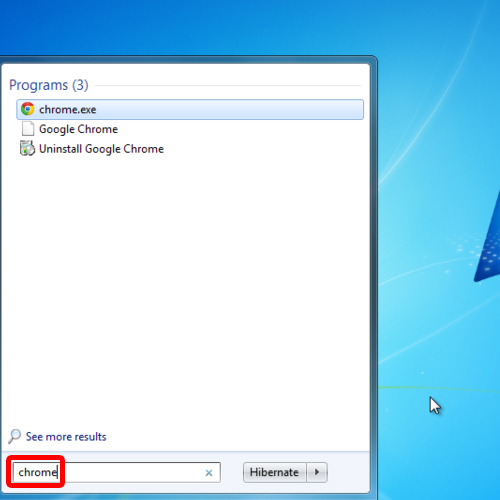
Task: Click the blank document icon beside Google Chrome
Action: coord(28,129)
